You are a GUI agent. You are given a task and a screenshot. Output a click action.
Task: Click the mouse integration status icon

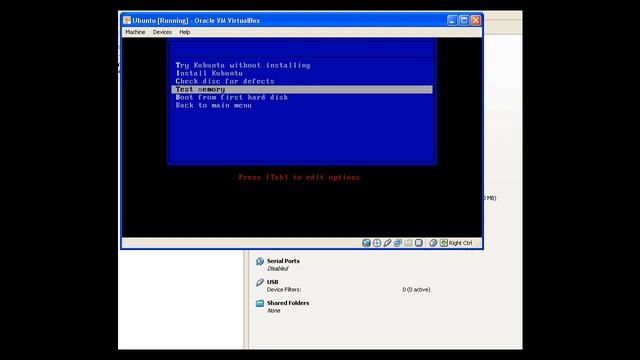tap(433, 243)
